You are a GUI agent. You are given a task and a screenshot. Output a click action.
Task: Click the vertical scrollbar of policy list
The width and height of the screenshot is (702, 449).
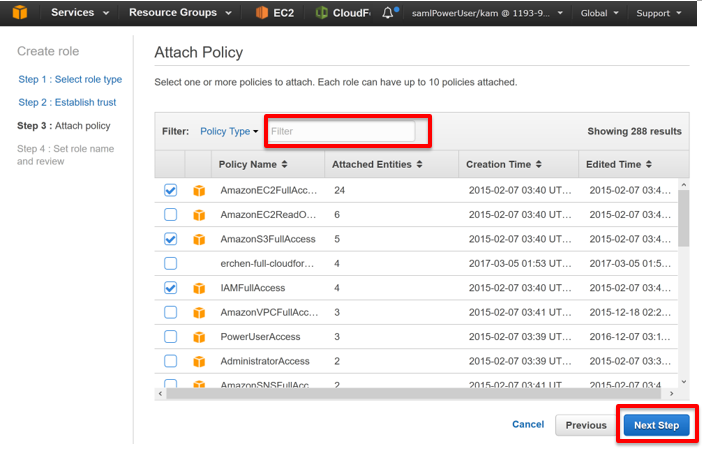(x=683, y=218)
